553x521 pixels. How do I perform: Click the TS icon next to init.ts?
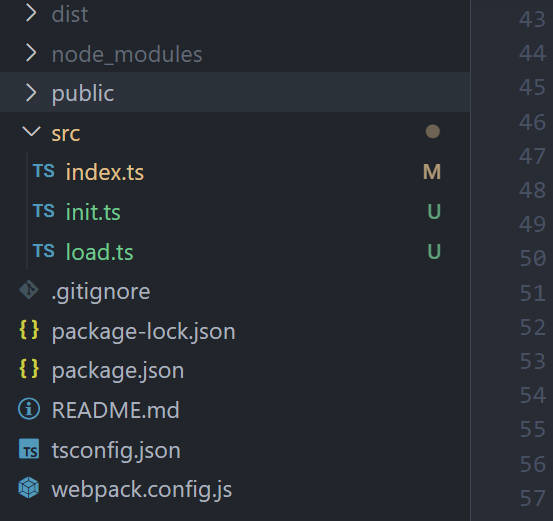44,211
